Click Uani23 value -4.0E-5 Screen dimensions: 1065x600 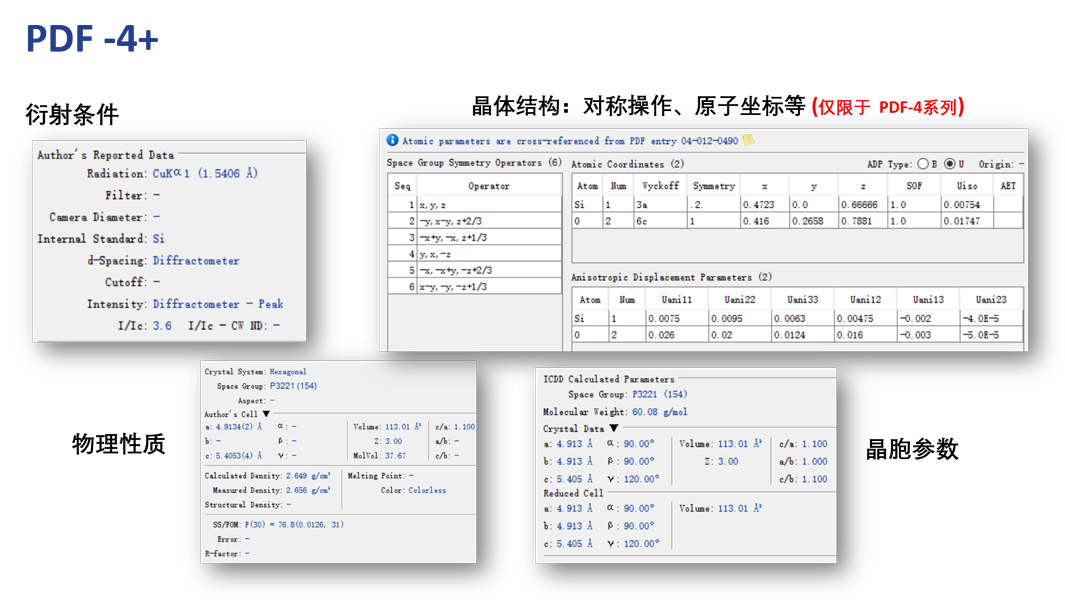pyautogui.click(x=991, y=318)
